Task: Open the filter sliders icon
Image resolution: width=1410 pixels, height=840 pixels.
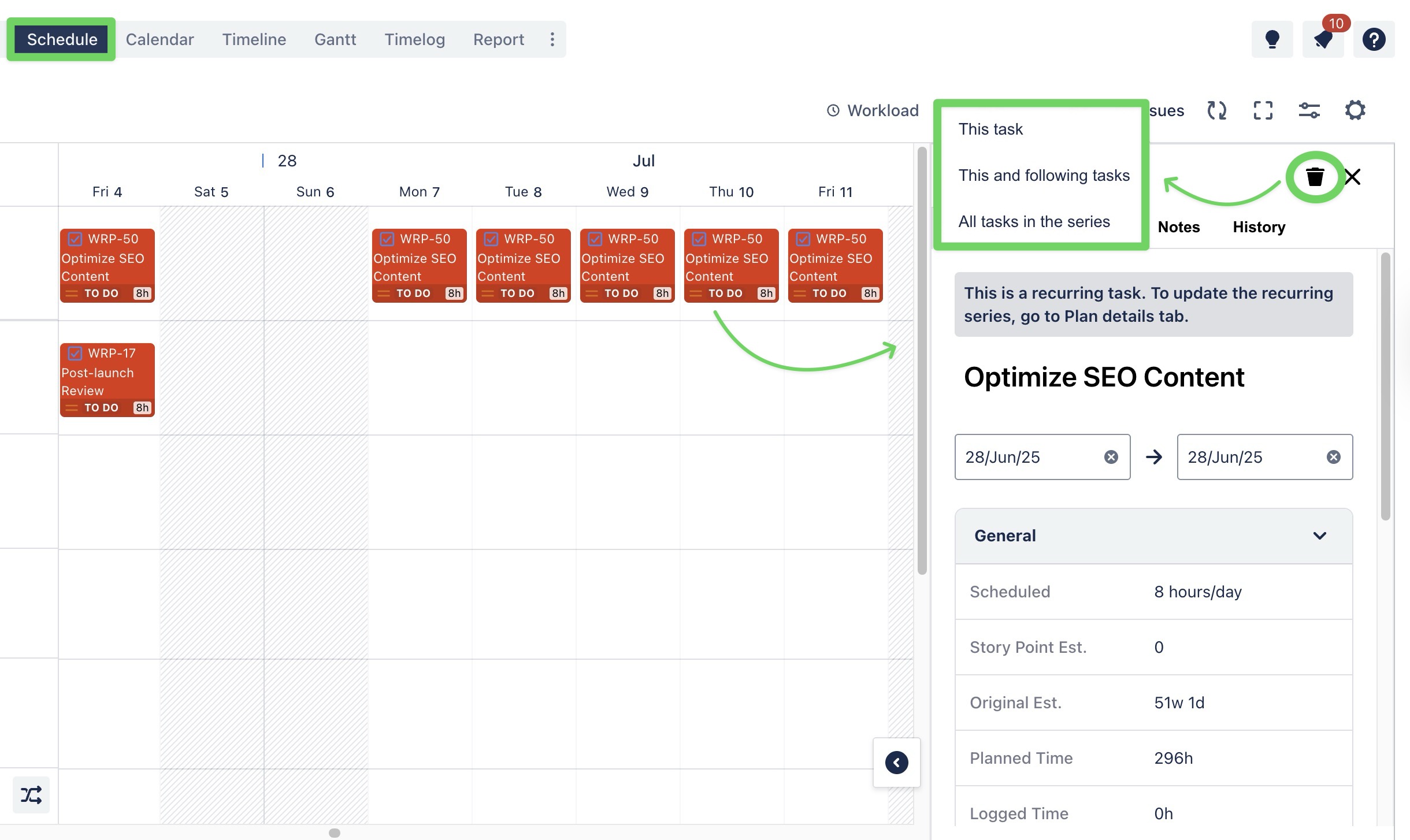Action: pyautogui.click(x=1309, y=110)
